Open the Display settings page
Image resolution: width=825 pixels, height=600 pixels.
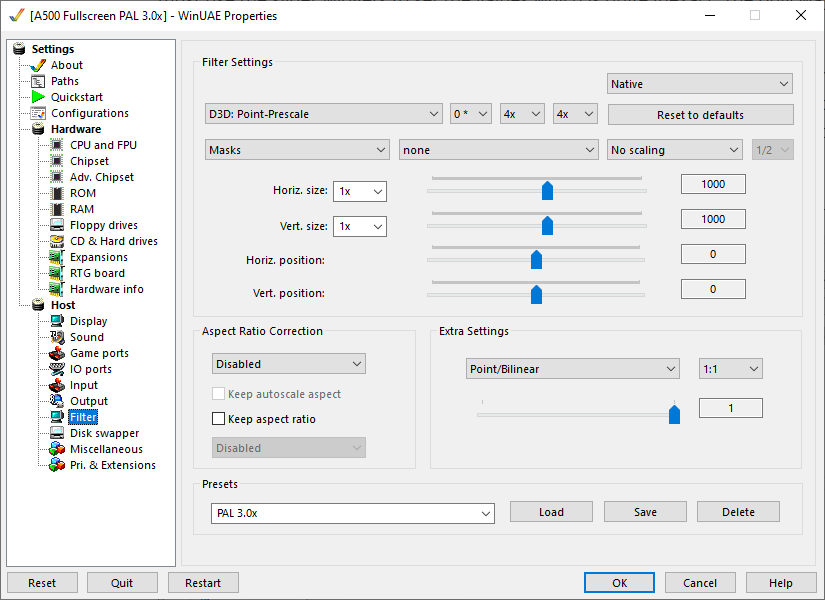click(88, 321)
